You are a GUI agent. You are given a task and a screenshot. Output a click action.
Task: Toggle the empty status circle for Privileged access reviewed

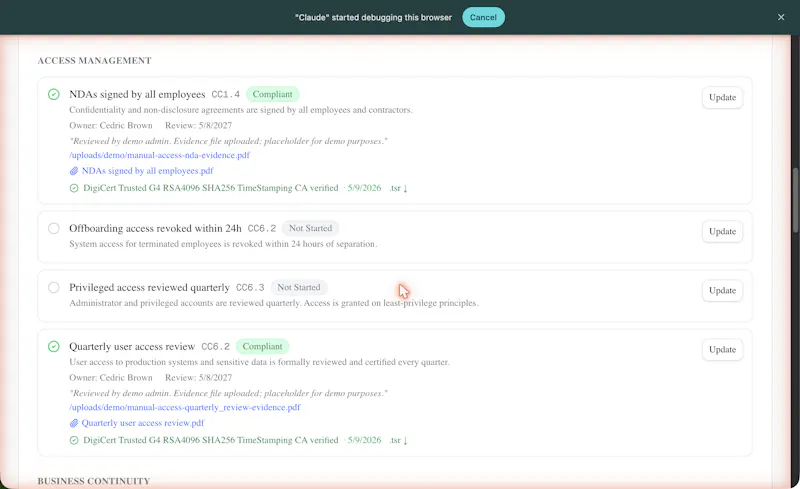click(54, 287)
